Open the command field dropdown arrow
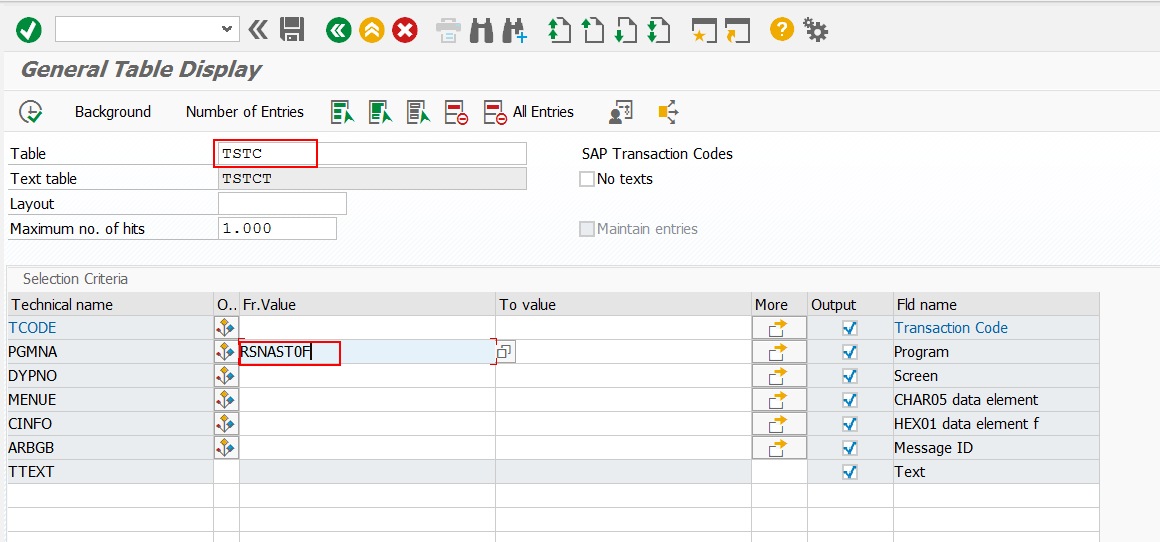Image resolution: width=1160 pixels, height=542 pixels. coord(226,30)
